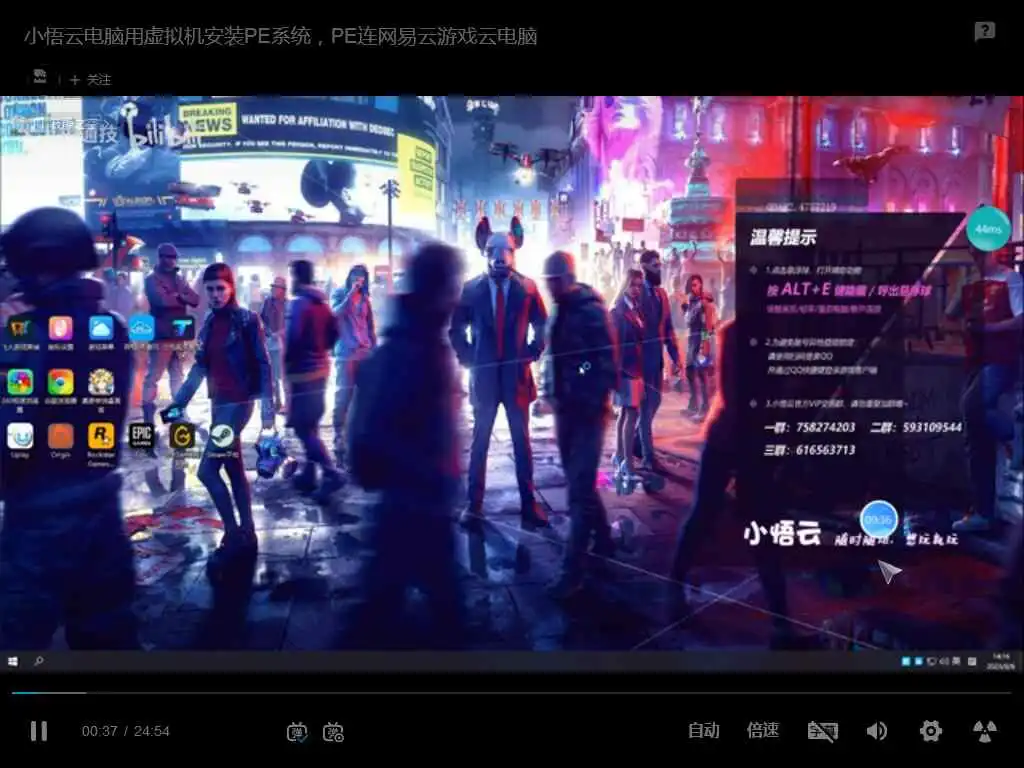The height and width of the screenshot is (768, 1024).
Task: Click the 温馨提示 heading
Action: click(783, 237)
